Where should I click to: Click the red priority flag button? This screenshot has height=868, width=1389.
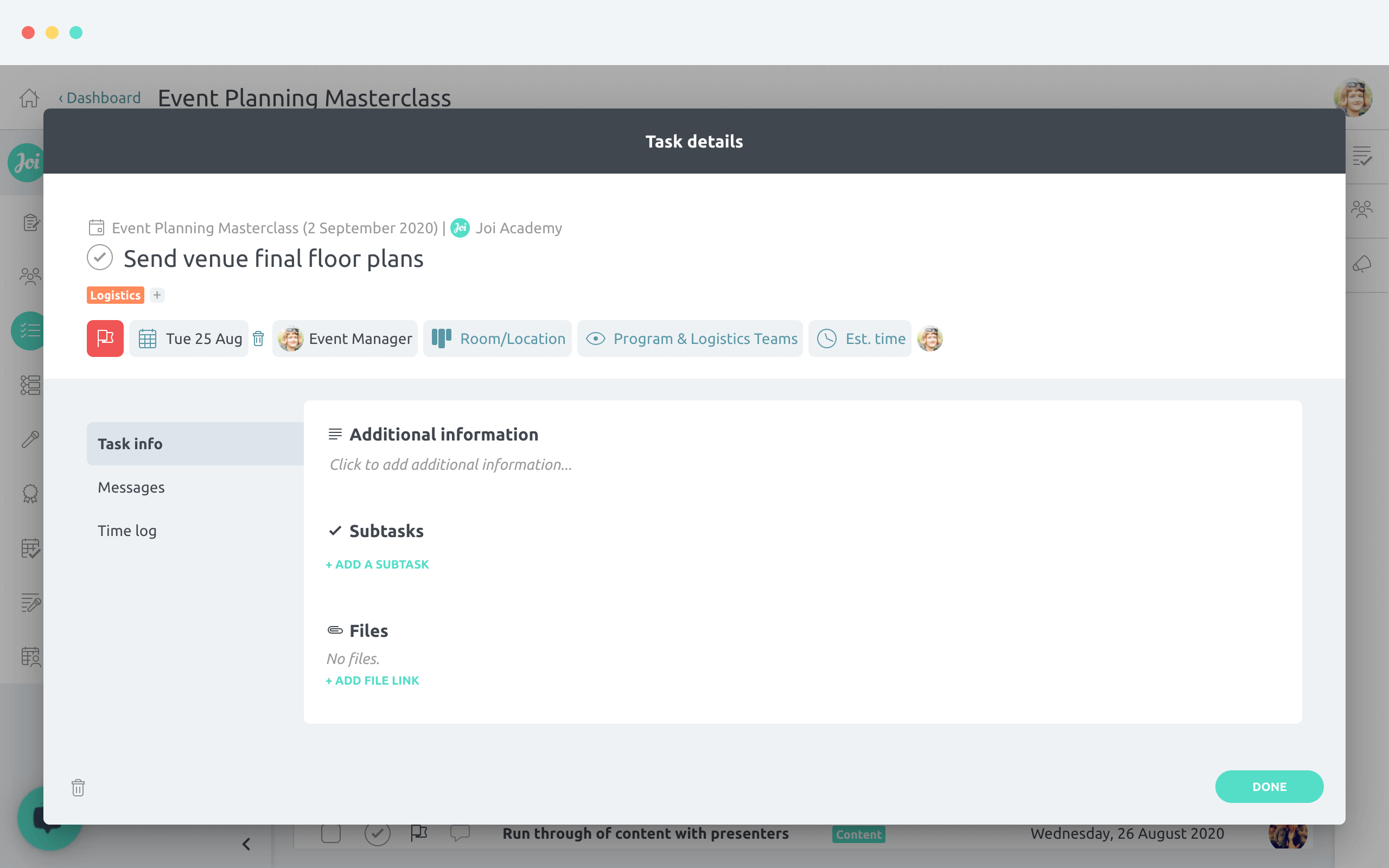coord(105,338)
